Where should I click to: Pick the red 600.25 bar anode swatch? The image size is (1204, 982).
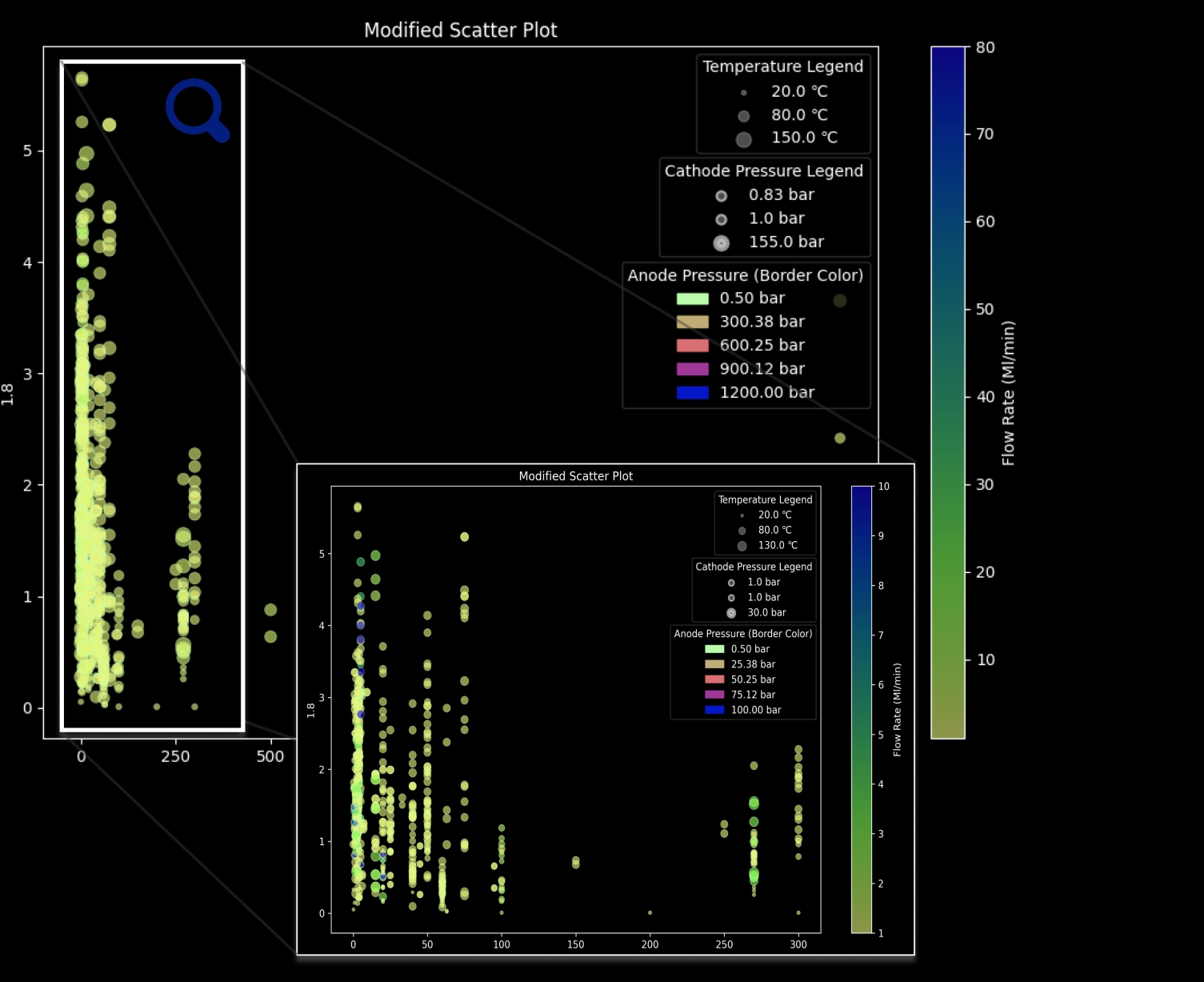692,346
